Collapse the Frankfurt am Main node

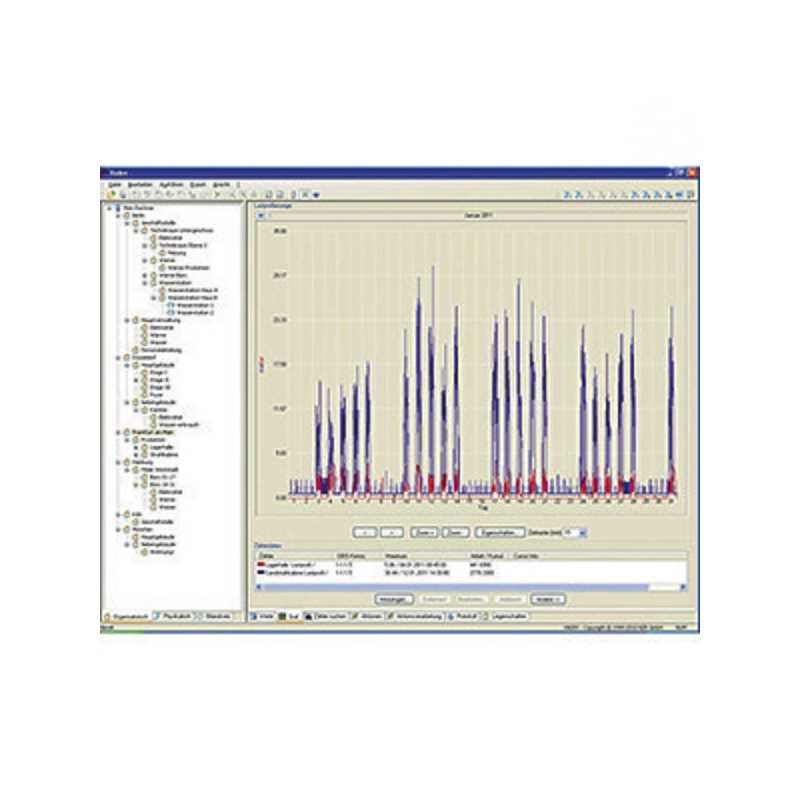[x=118, y=432]
